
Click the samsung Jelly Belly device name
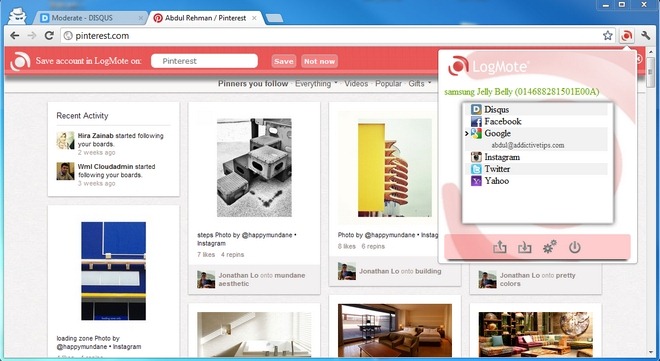point(522,92)
